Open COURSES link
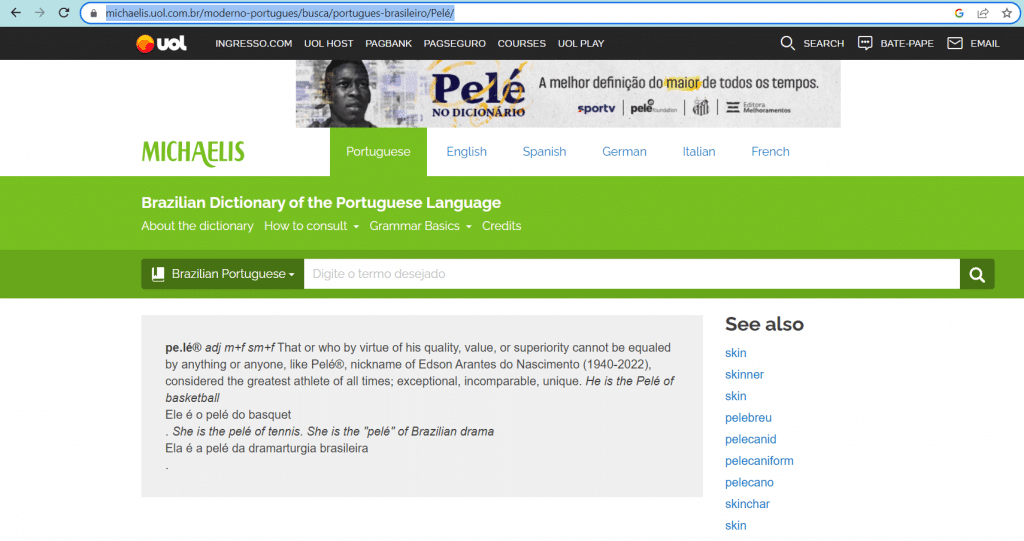 521,44
